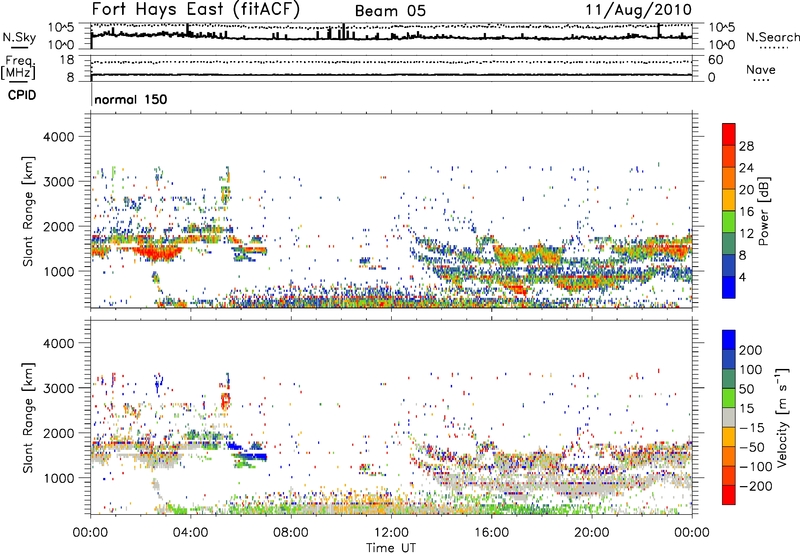Click the date '11/Aug/2010'

click(638, 10)
